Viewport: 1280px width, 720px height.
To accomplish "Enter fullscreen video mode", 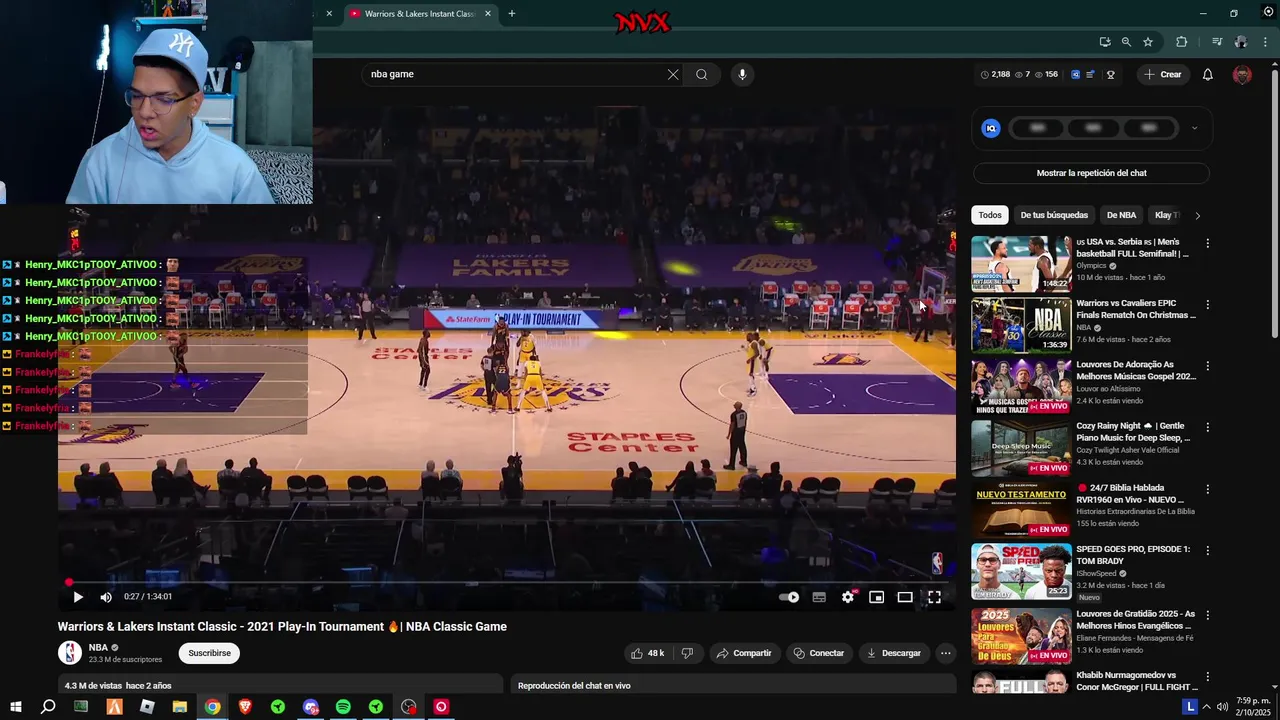I will click(x=934, y=597).
